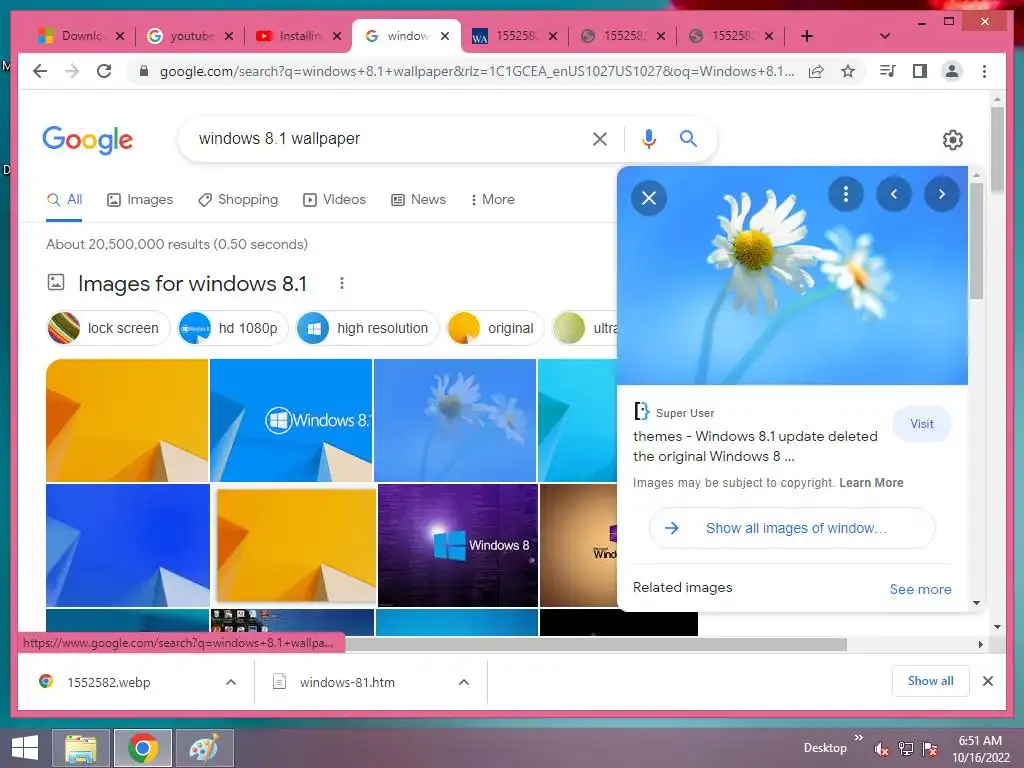Select the lock screen filter chip
This screenshot has height=768, width=1024.
tap(108, 328)
